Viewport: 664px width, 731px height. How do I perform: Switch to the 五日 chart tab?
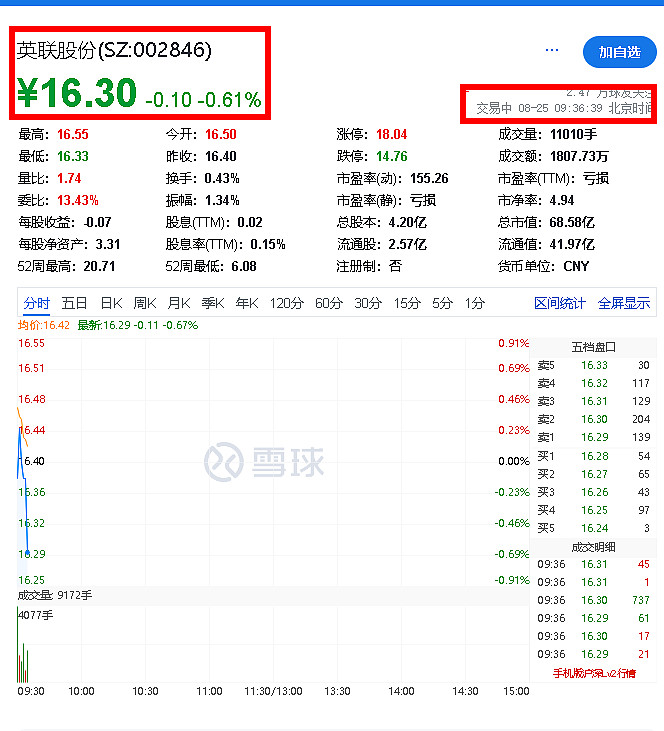[75, 303]
